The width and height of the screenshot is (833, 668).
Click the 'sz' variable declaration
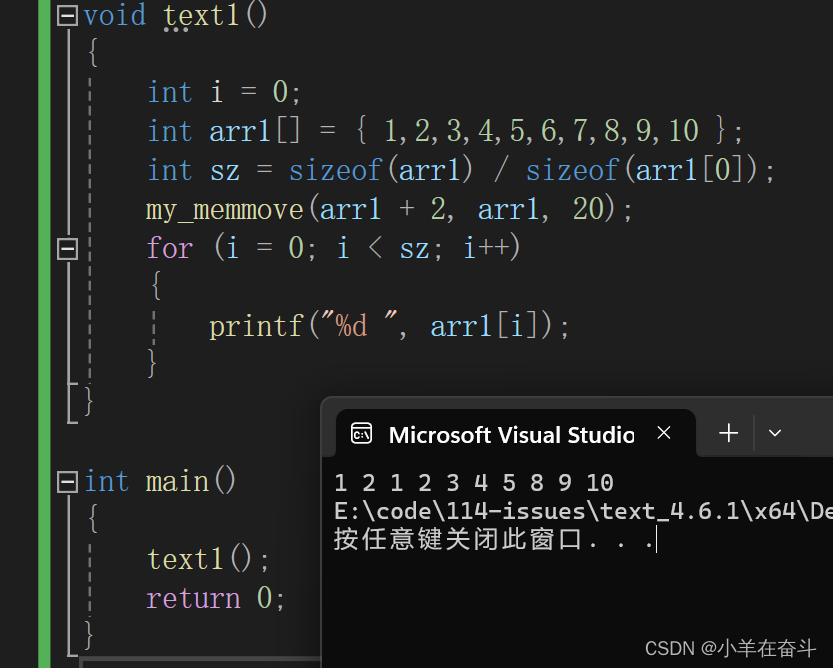tap(225, 171)
